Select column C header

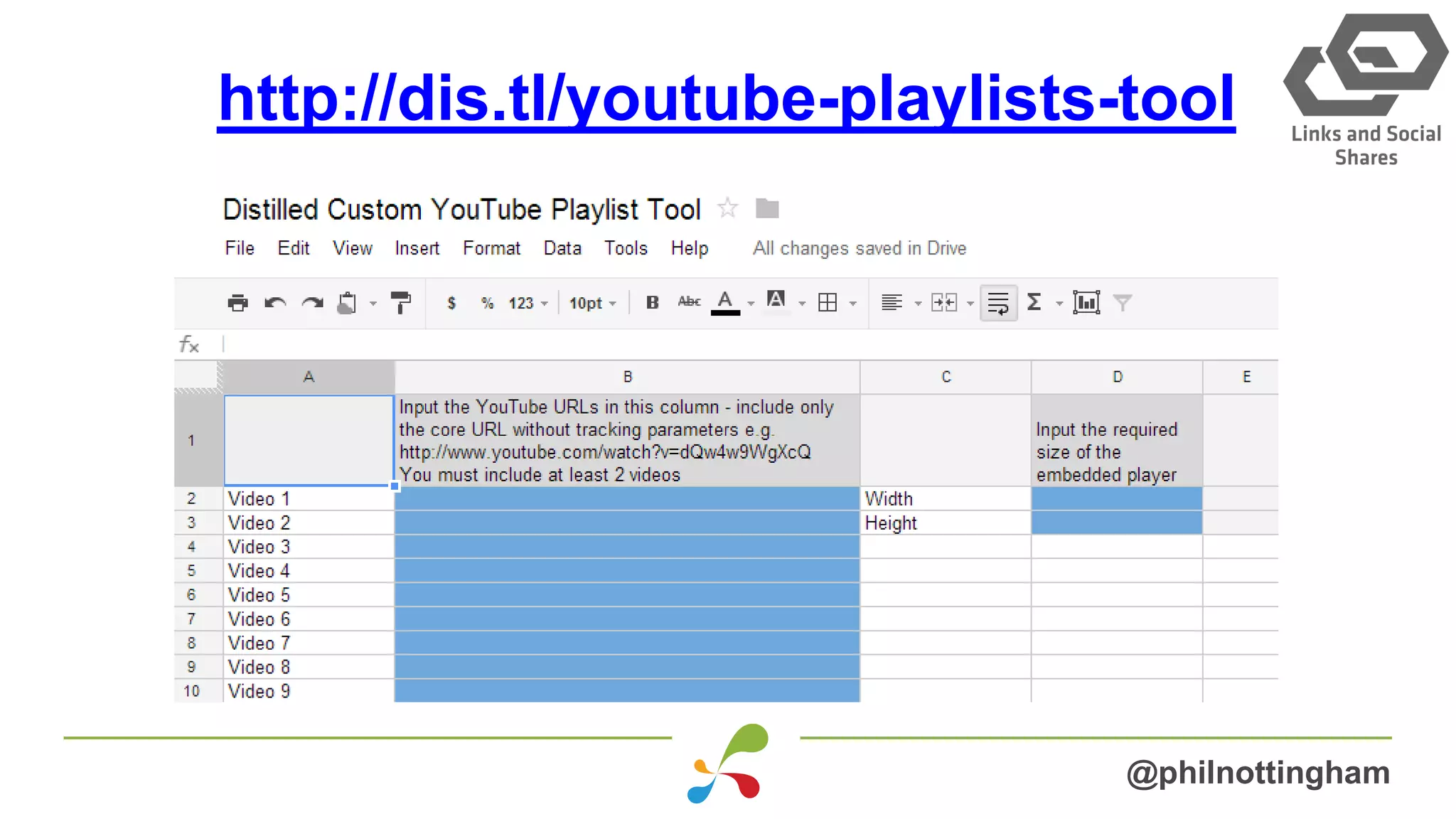tap(946, 377)
